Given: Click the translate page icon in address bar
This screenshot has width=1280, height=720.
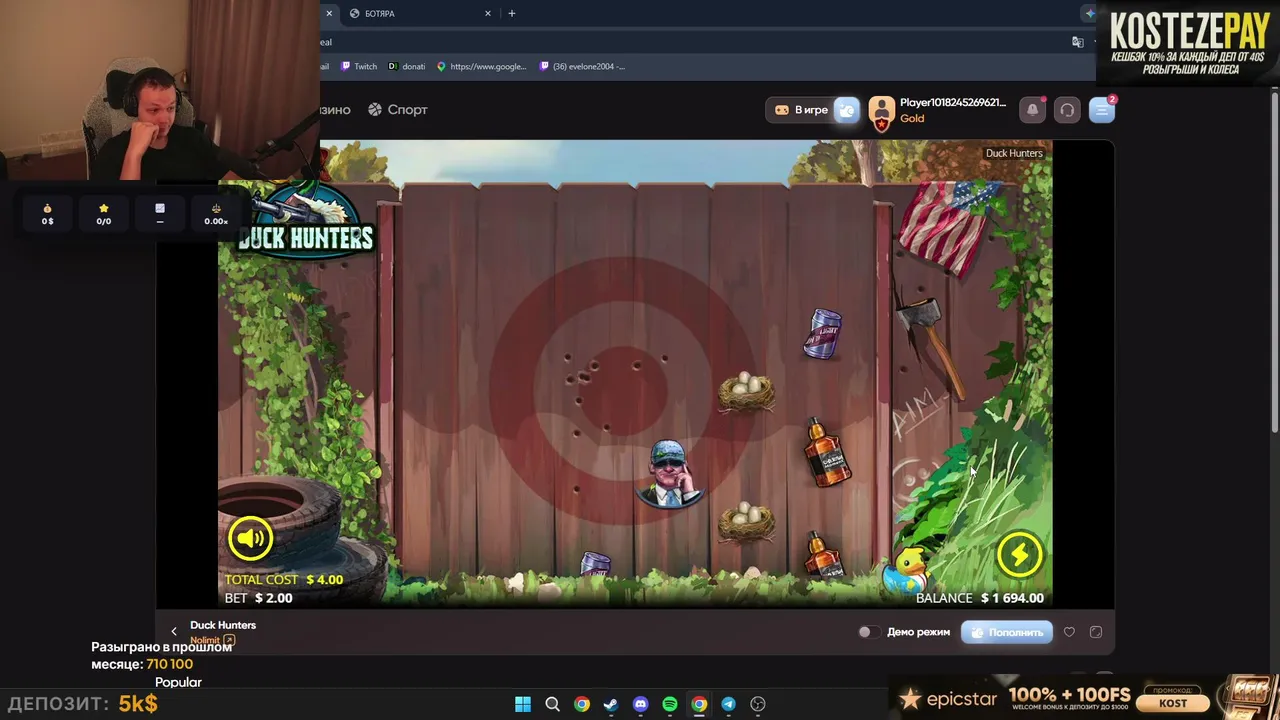Looking at the screenshot, I should point(1077,42).
